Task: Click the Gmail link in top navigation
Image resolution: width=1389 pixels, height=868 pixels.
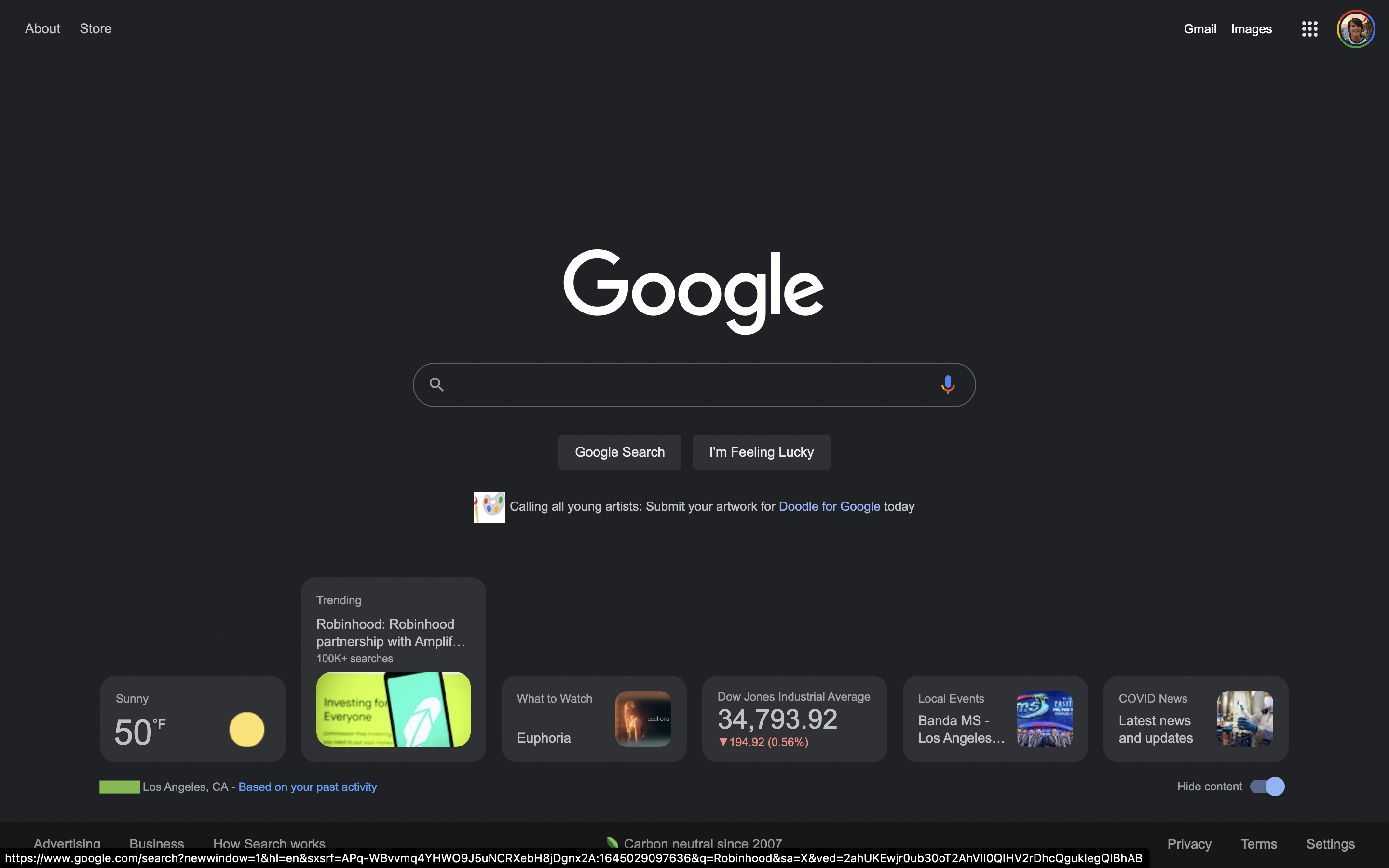Action: coord(1200,28)
